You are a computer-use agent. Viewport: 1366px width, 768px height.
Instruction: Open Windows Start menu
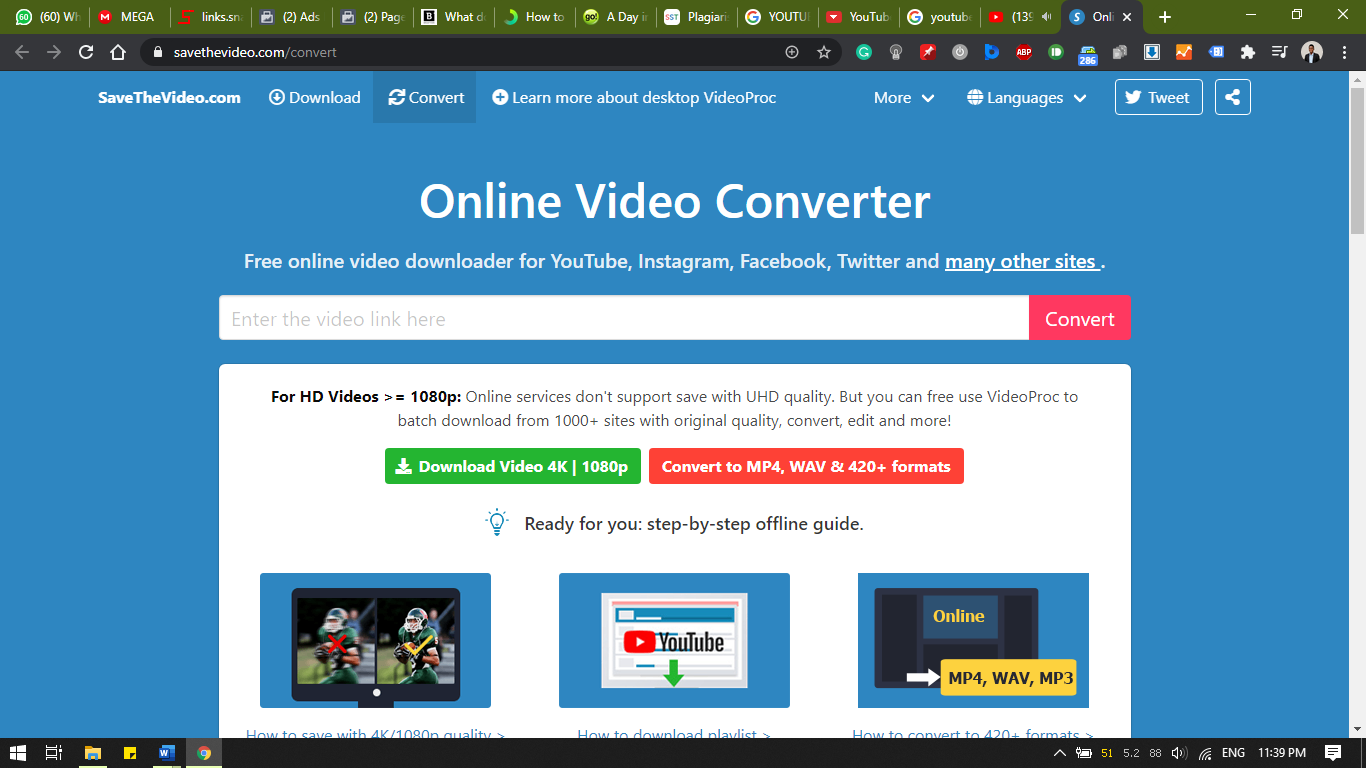point(17,753)
